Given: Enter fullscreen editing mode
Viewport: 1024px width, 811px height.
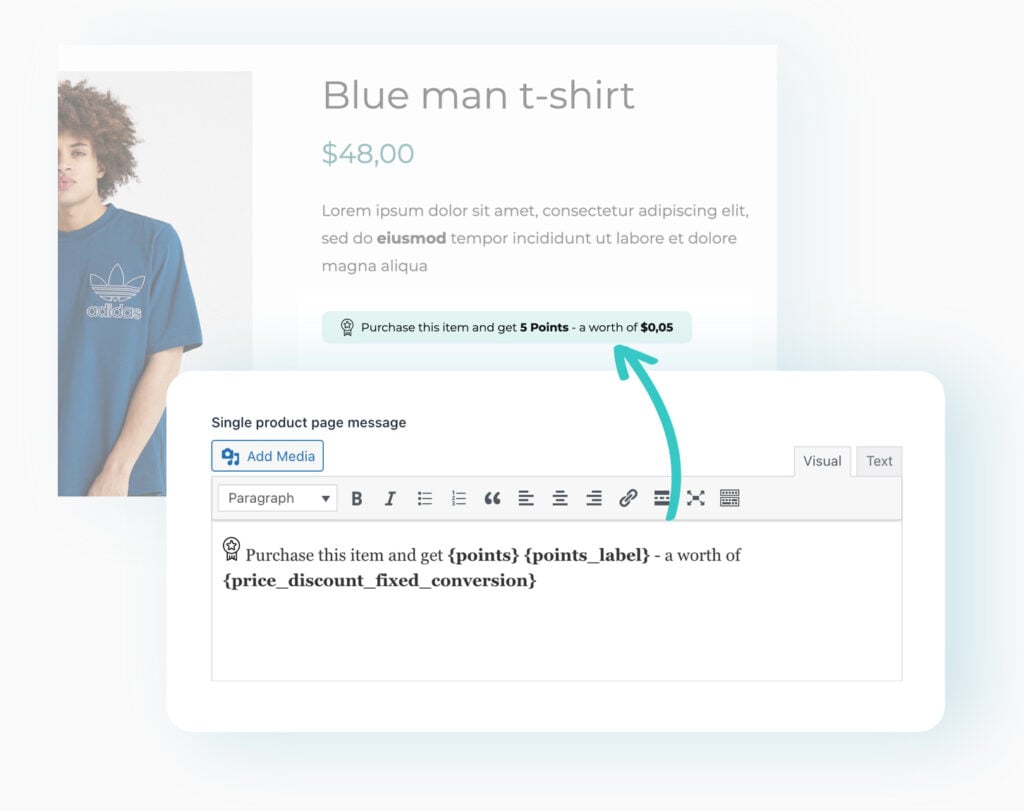Looking at the screenshot, I should tap(696, 498).
